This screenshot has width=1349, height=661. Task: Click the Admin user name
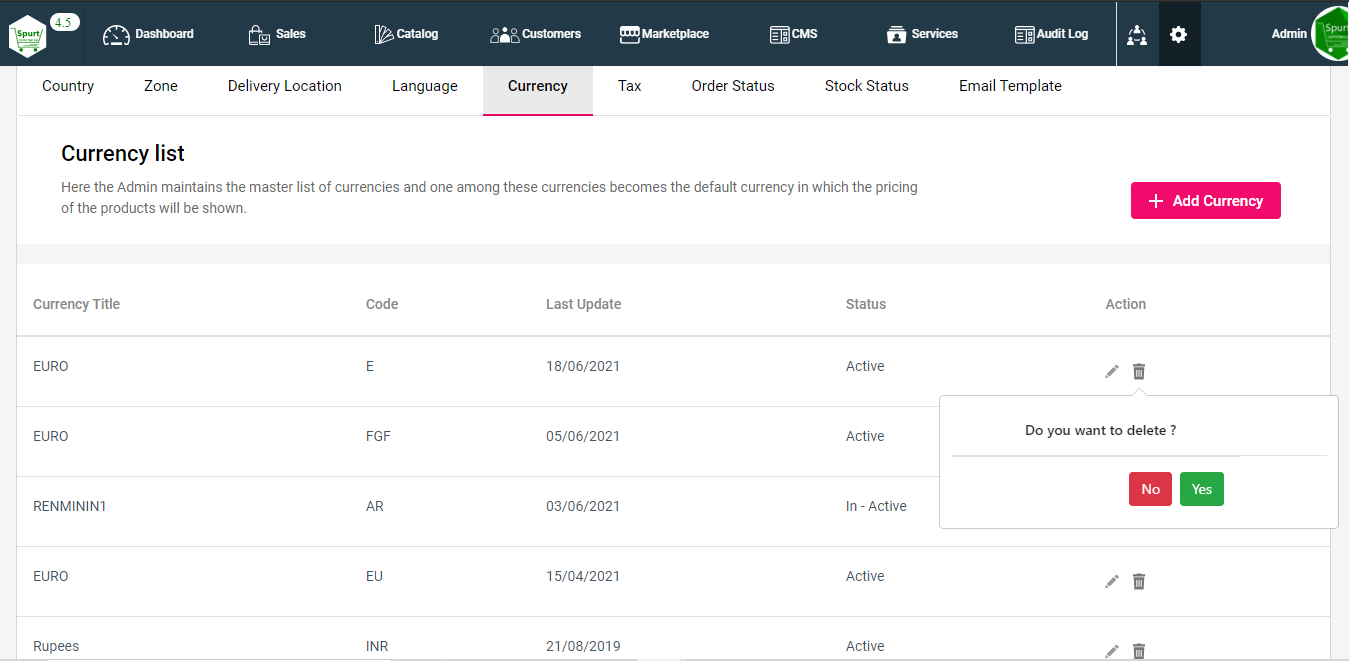coord(1289,34)
